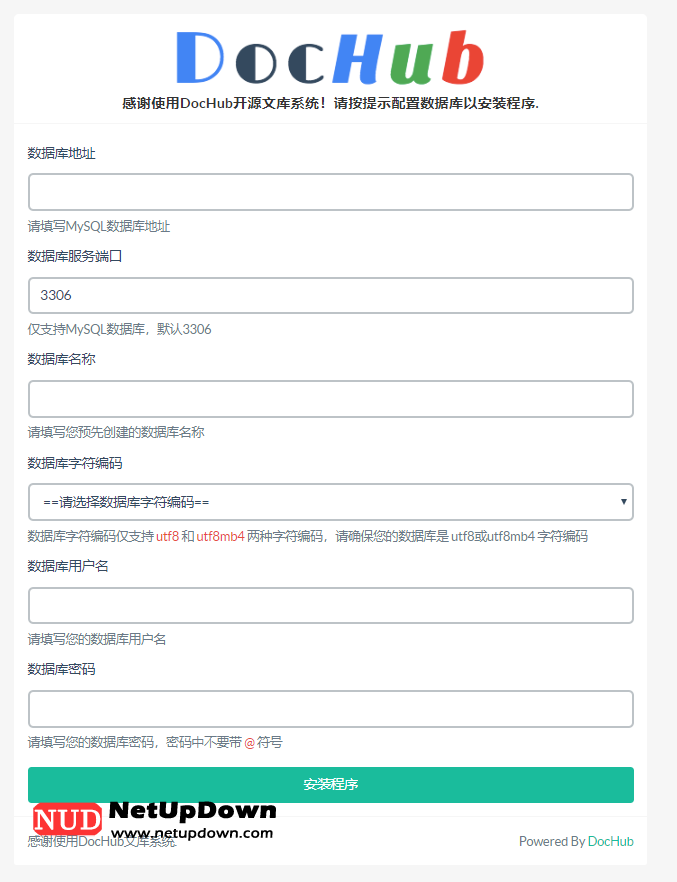Click the 数据库服务端口 field containing 3306
677x882 pixels.
331,295
